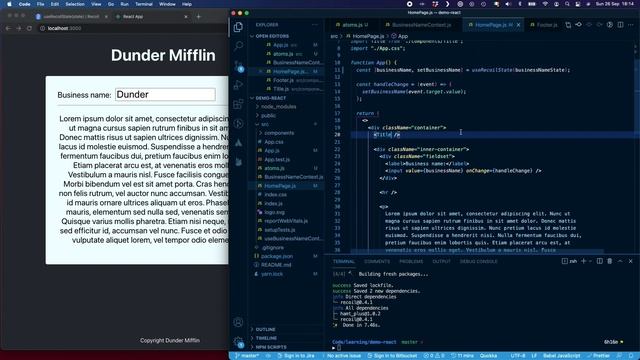Image resolution: width=640 pixels, height=360 pixels.
Task: Kill terminal with trash icon
Action: click(610, 261)
